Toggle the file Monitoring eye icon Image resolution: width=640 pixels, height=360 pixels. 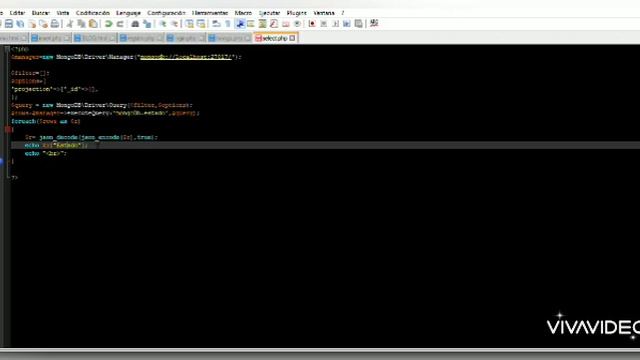coord(297,24)
